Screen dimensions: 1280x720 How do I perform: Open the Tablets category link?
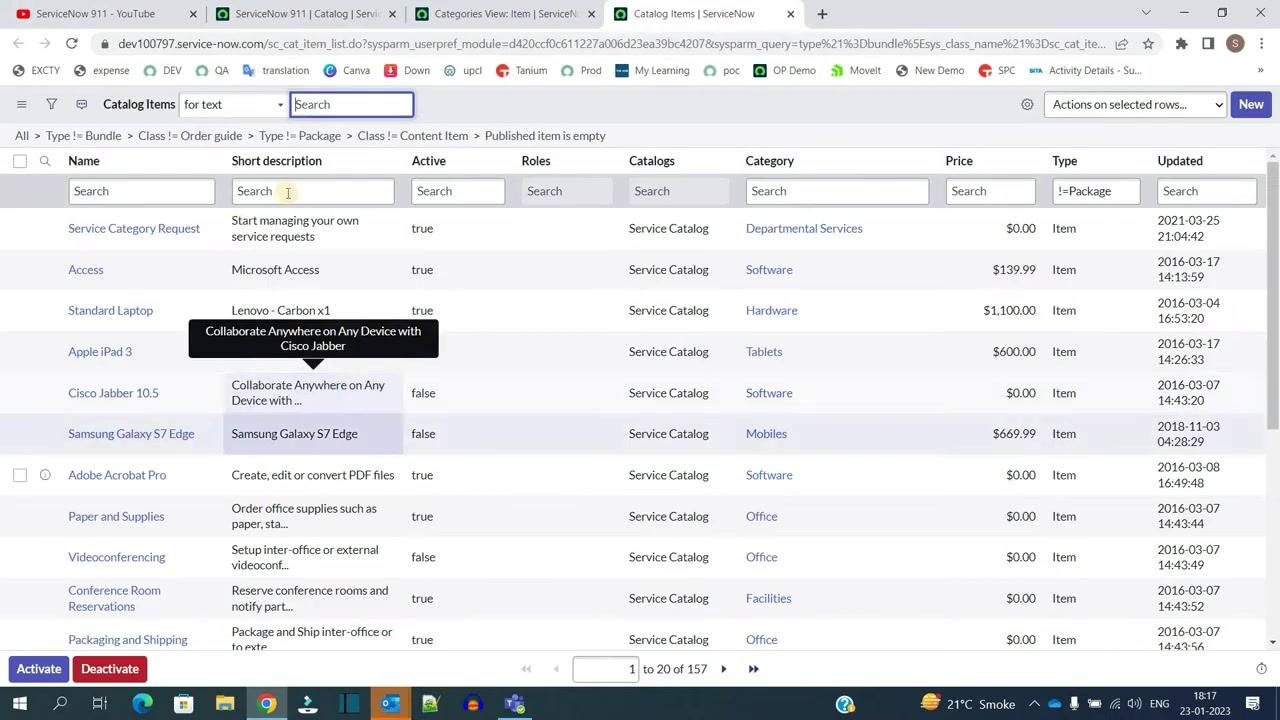(764, 352)
